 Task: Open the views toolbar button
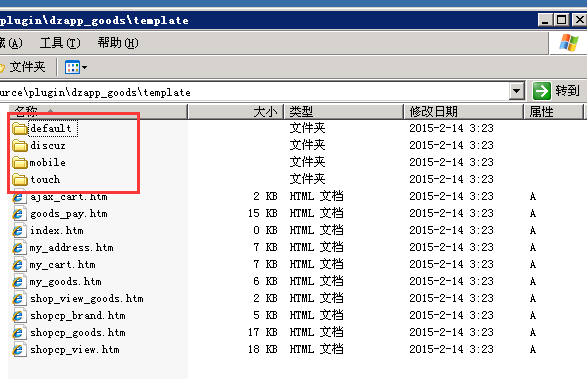tap(73, 67)
